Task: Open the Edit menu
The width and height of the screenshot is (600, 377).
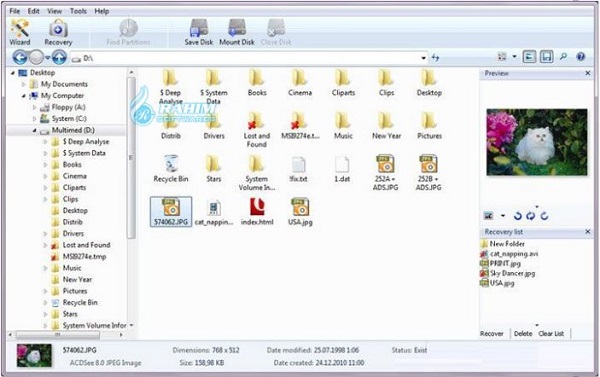Action: pos(34,11)
